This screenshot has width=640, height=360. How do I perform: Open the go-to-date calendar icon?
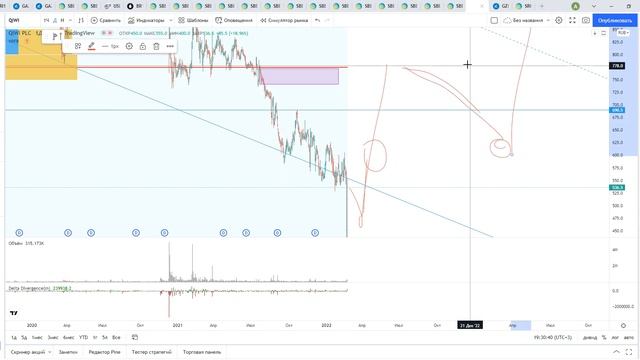[x=135, y=337]
